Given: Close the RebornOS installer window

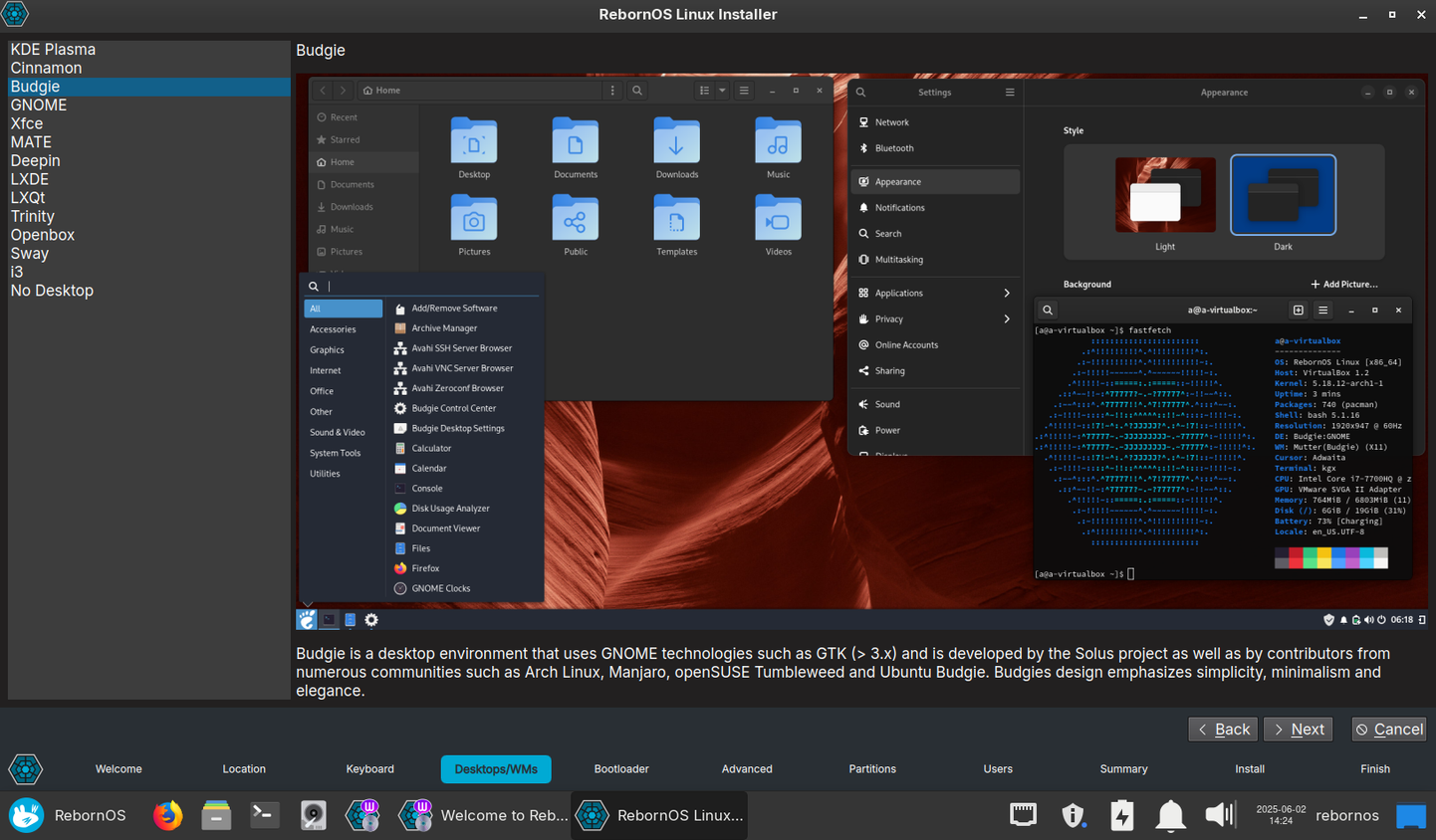Looking at the screenshot, I should (1421, 15).
